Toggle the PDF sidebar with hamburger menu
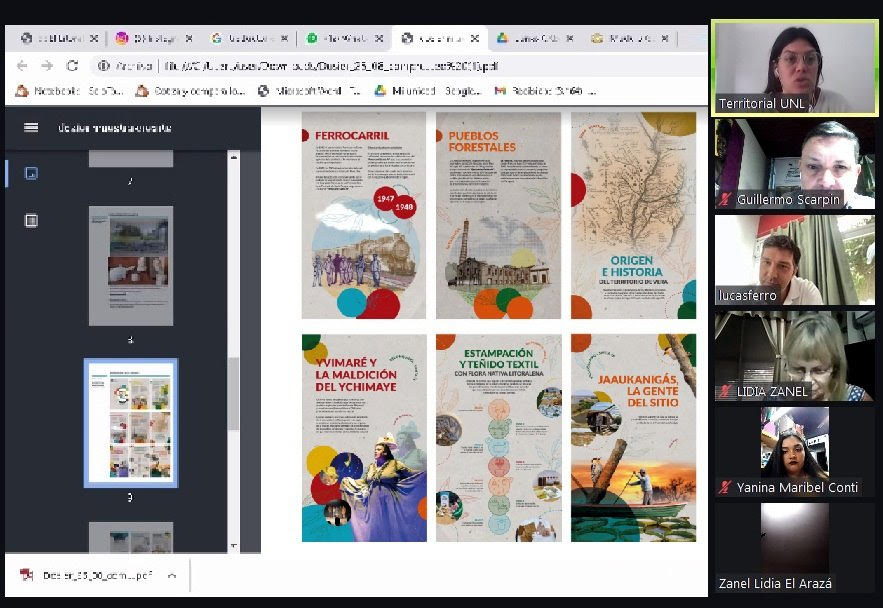 [x=31, y=128]
